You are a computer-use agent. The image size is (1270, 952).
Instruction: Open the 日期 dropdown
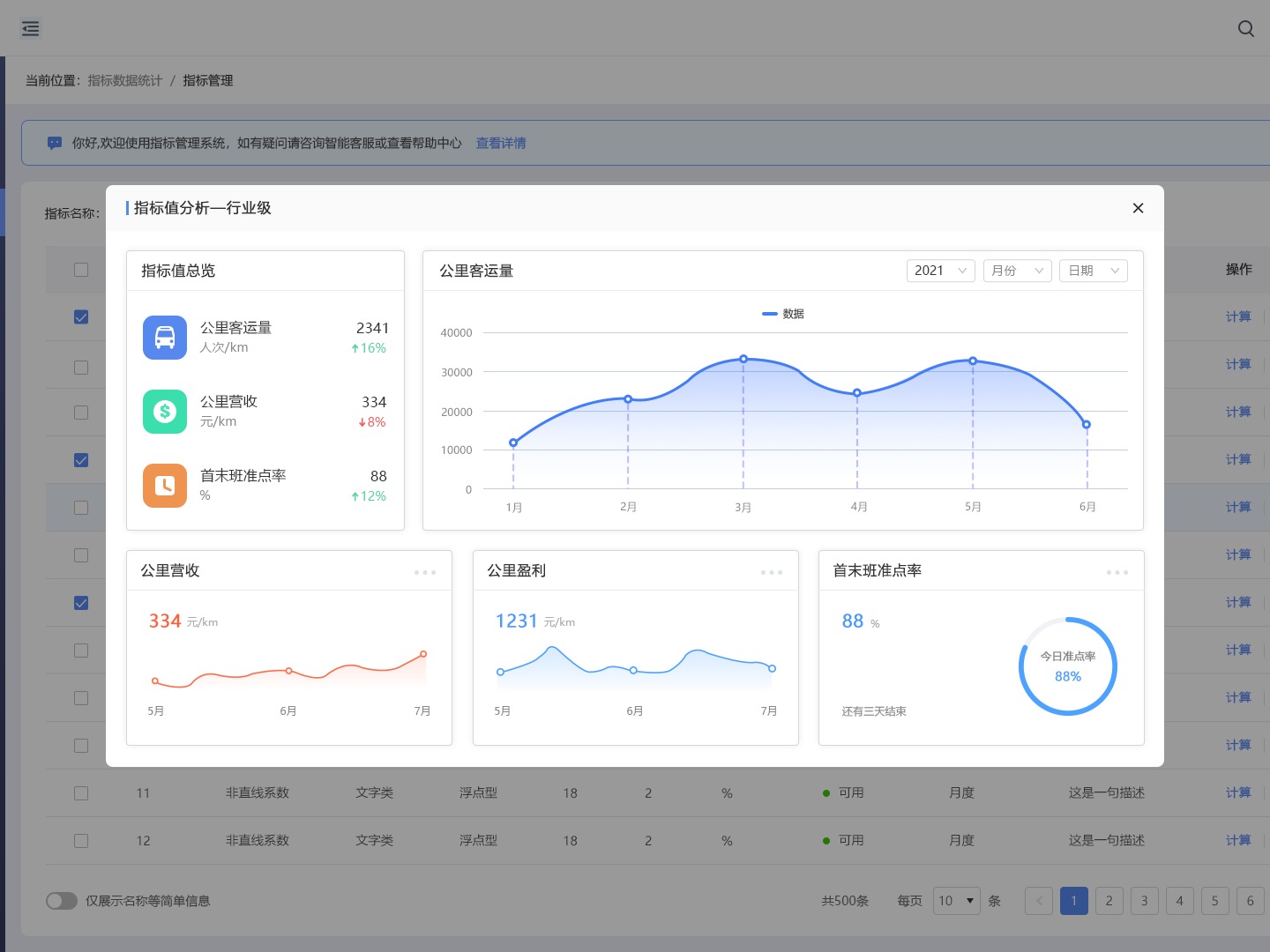pos(1094,271)
